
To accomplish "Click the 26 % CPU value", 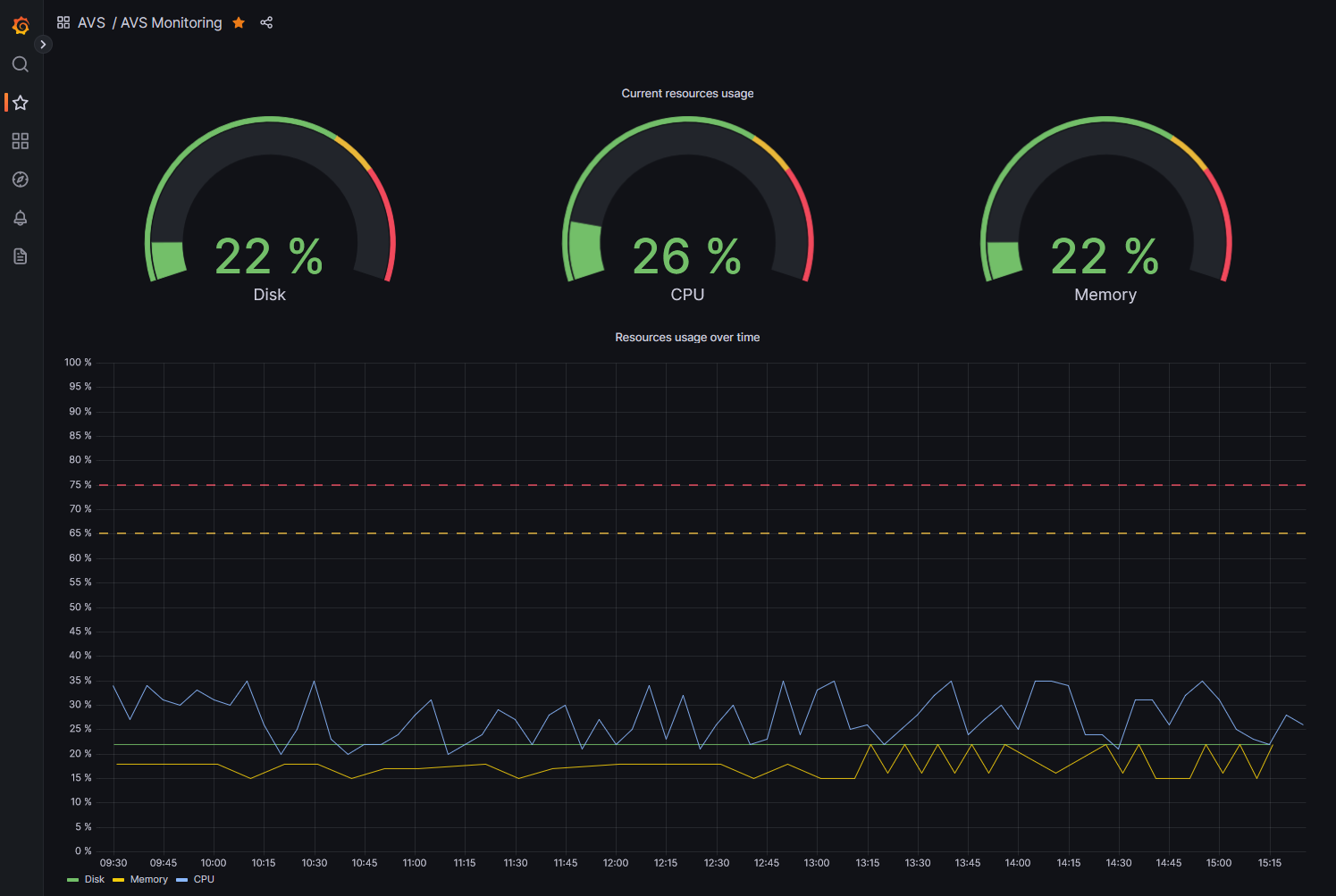I will (x=687, y=256).
